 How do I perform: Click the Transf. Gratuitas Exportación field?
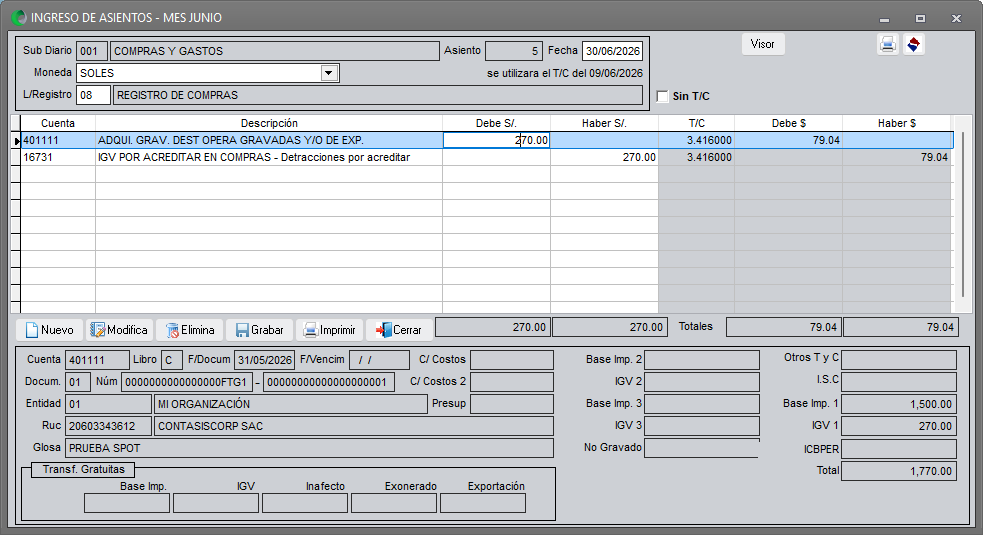(483, 503)
